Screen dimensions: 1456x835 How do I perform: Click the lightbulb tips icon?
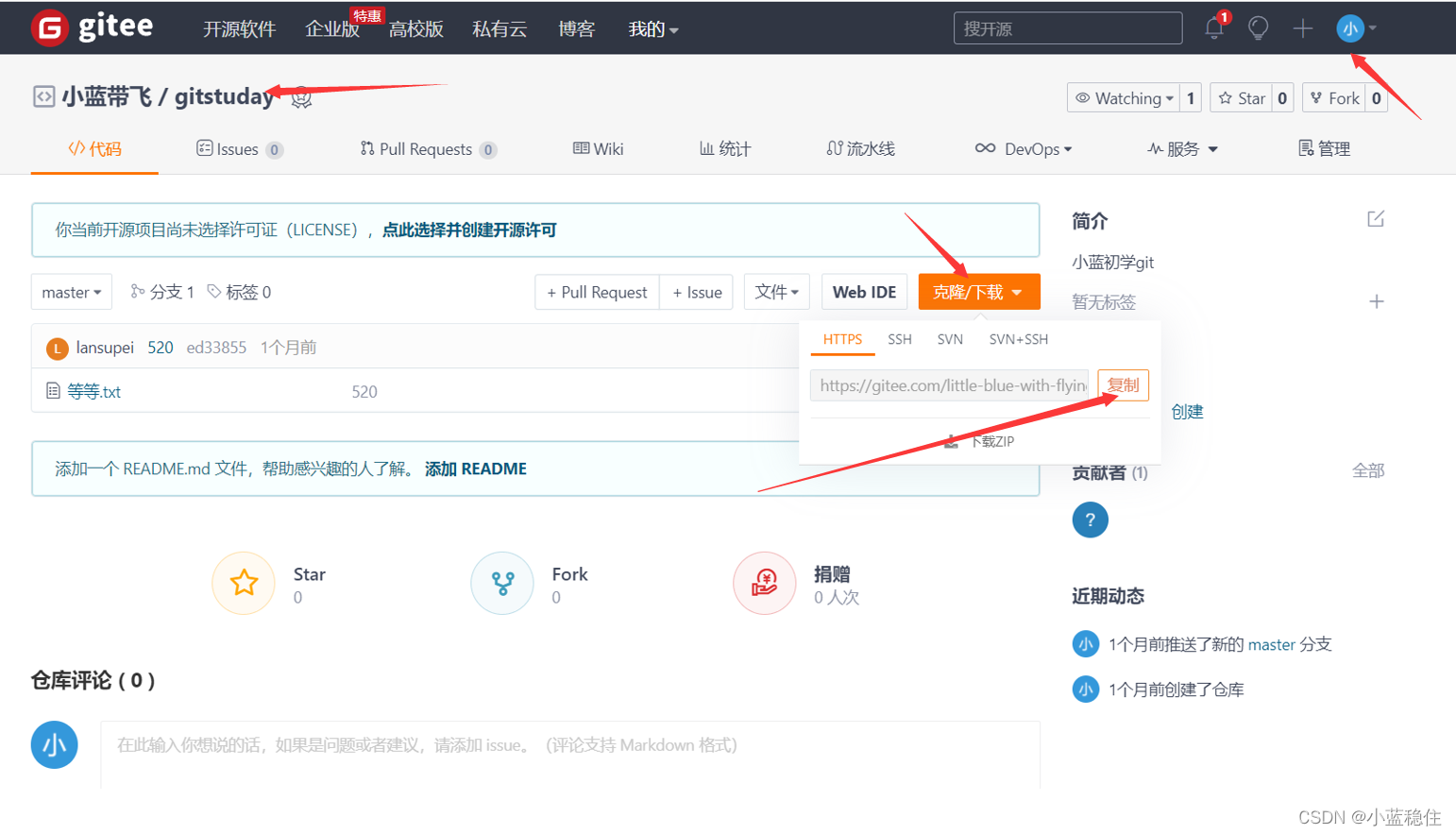1258,28
